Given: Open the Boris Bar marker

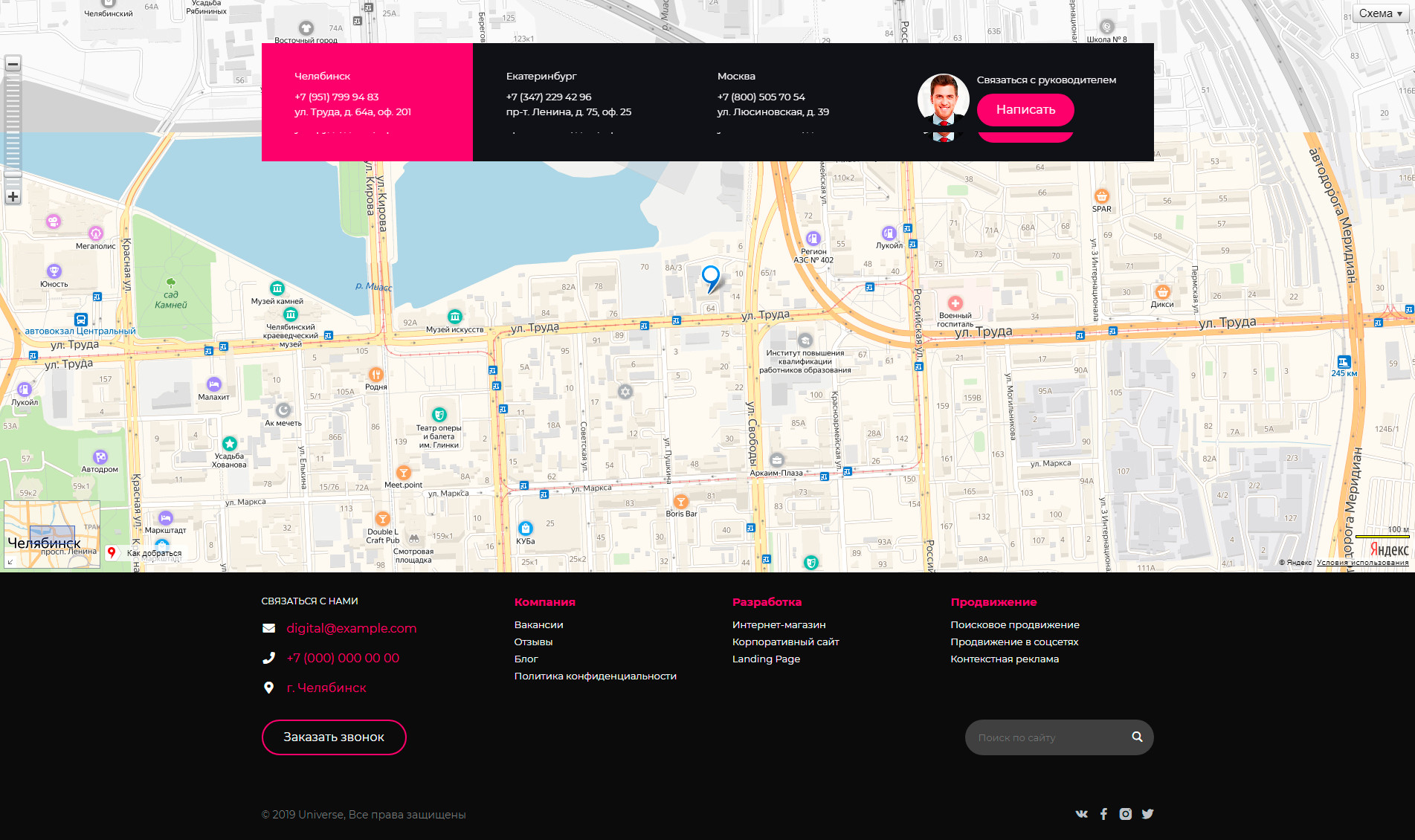Looking at the screenshot, I should pyautogui.click(x=681, y=502).
